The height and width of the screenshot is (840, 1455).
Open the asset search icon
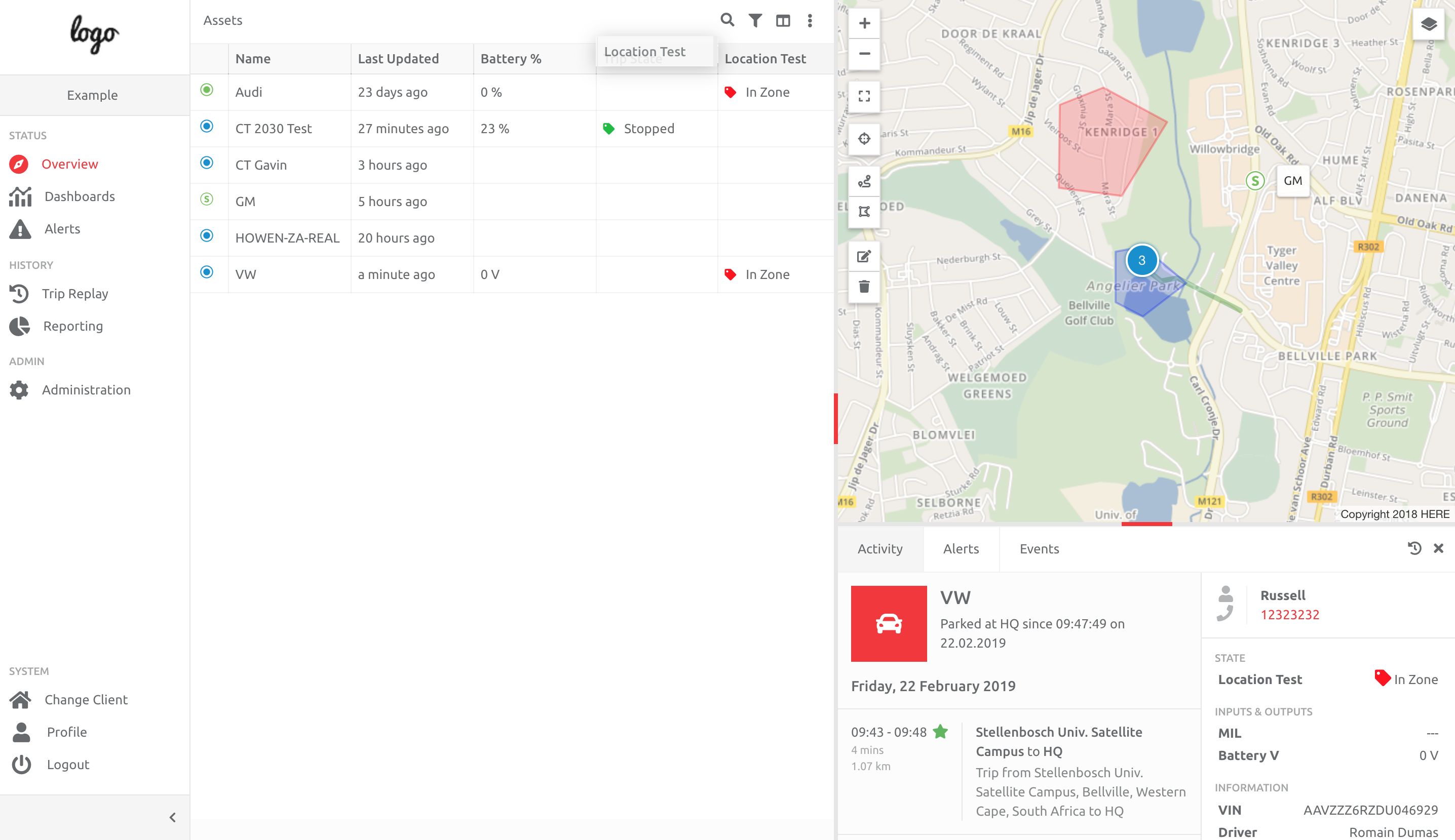[727, 20]
